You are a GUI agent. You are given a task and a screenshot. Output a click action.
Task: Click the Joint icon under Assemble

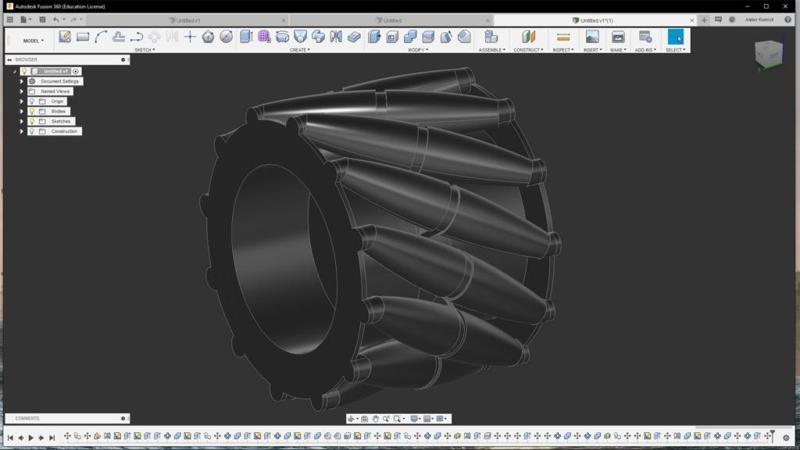click(490, 37)
